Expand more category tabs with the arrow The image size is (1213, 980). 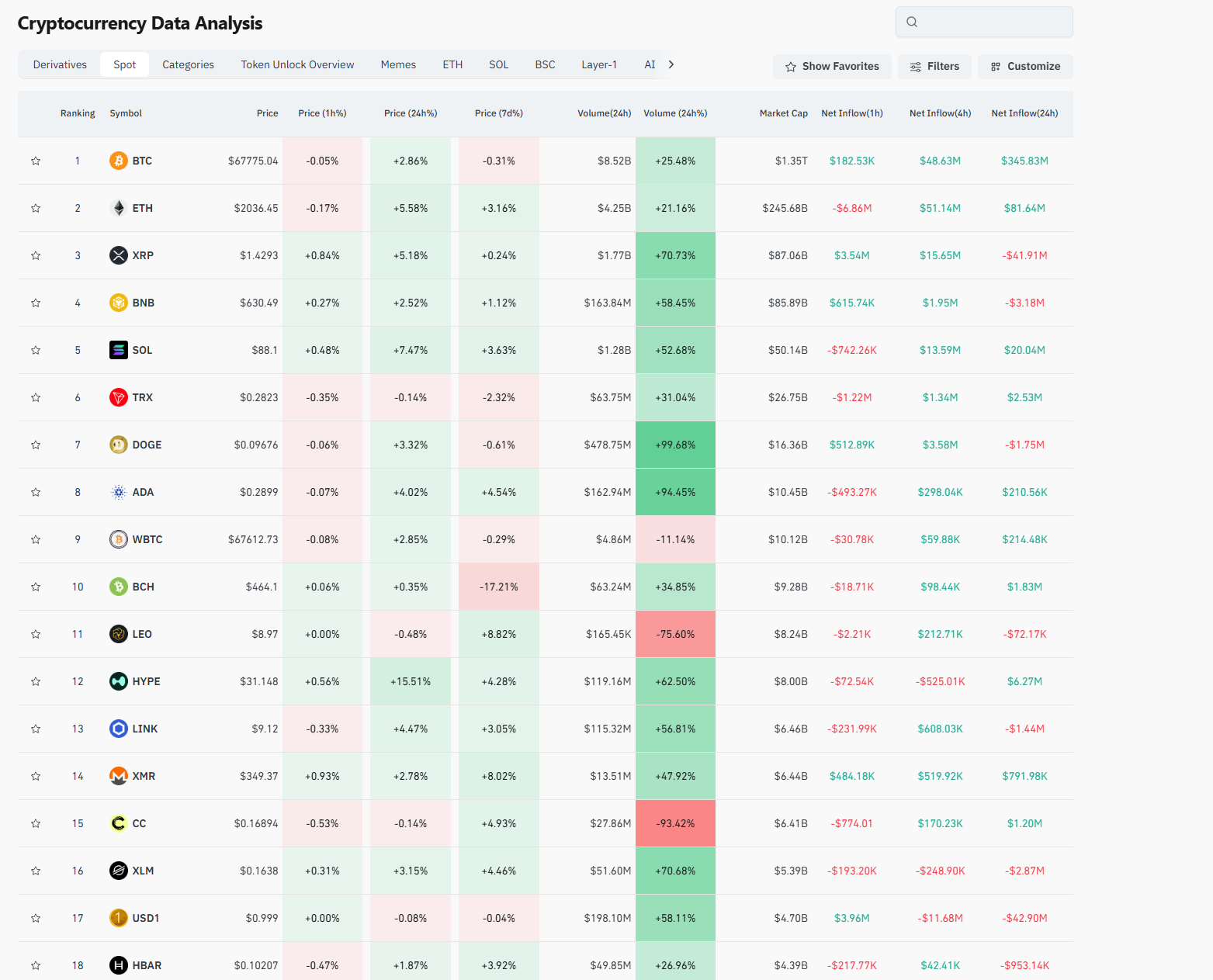(x=671, y=64)
